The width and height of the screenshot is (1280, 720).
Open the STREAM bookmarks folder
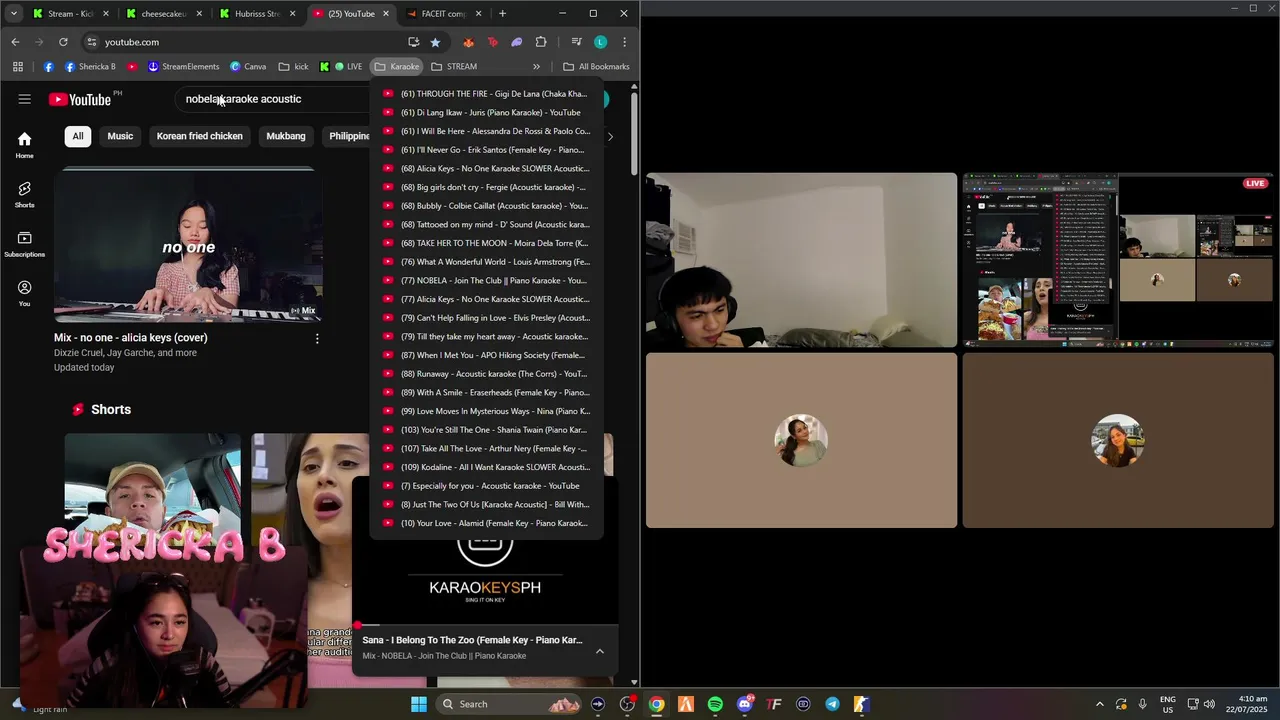[x=454, y=67]
